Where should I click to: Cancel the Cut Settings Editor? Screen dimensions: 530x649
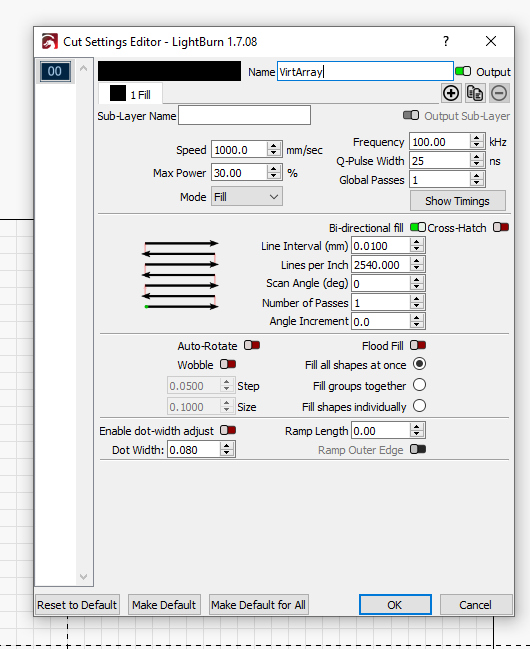point(476,605)
